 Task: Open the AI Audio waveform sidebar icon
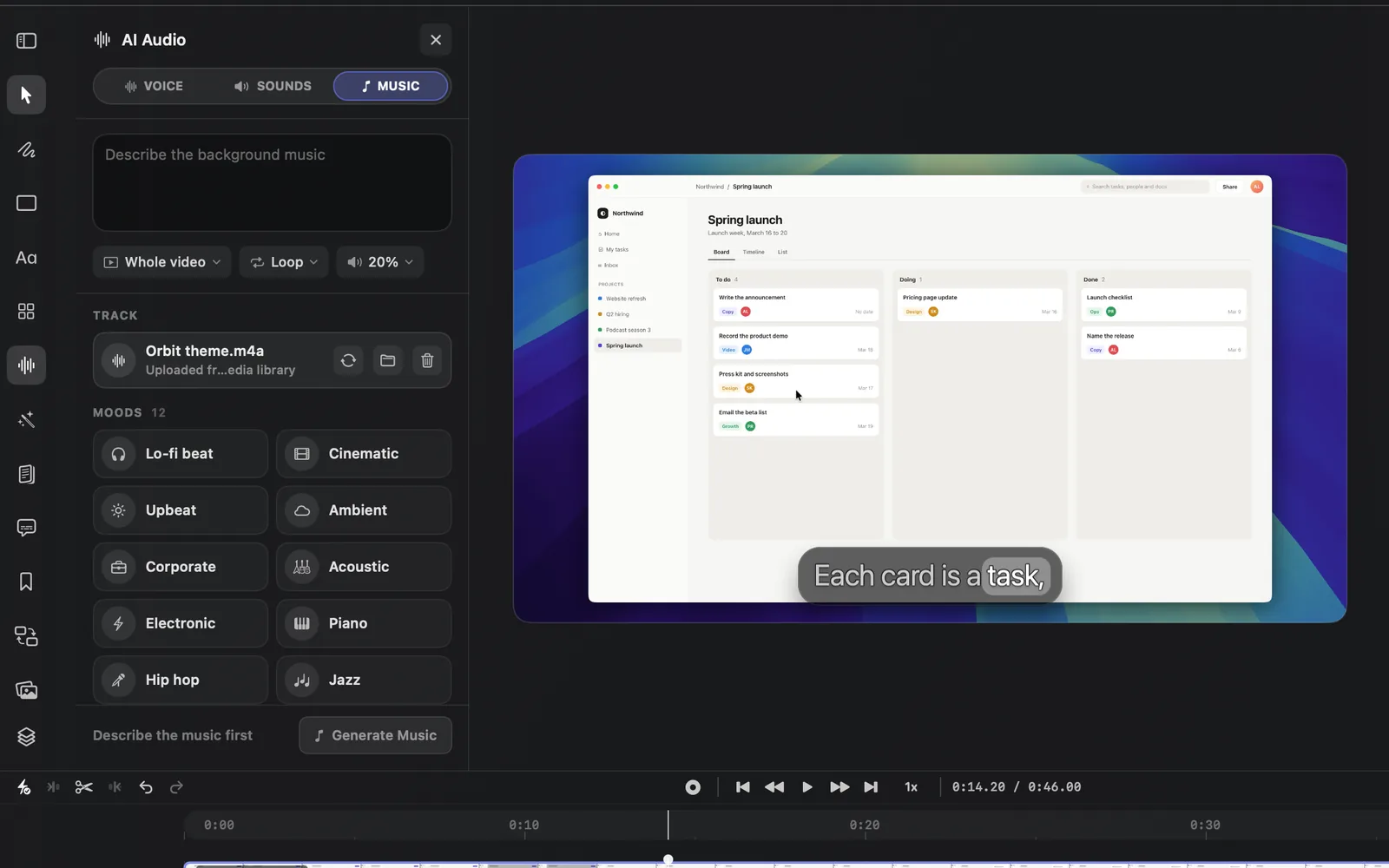tap(26, 365)
